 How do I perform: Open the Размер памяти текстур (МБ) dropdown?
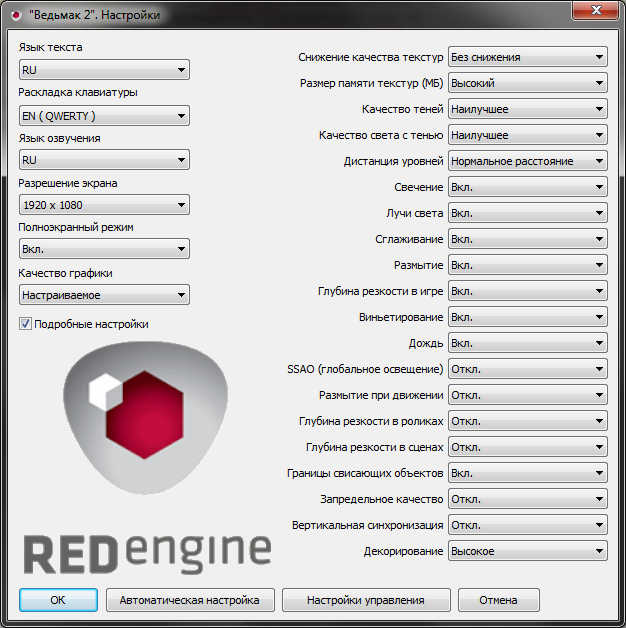[527, 83]
